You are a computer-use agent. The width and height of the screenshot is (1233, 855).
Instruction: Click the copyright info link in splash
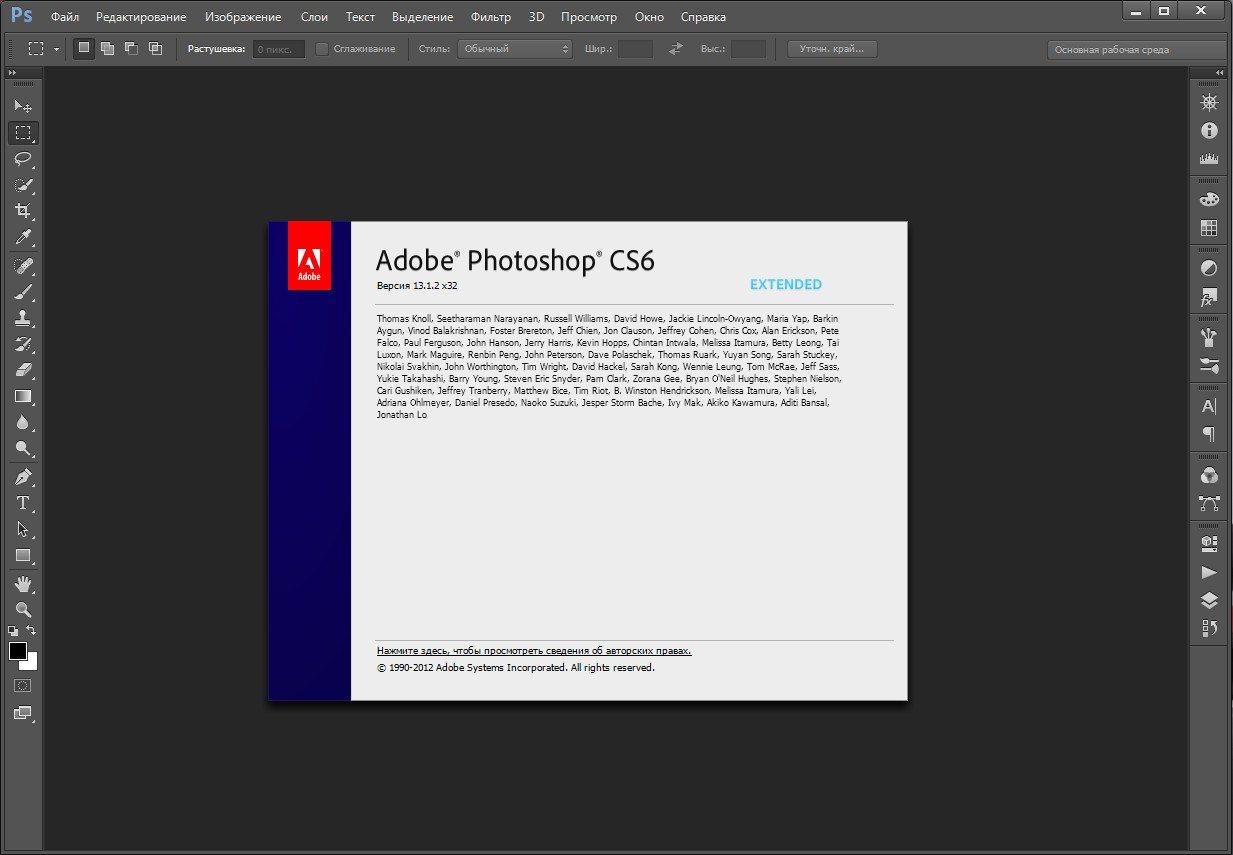click(x=534, y=650)
